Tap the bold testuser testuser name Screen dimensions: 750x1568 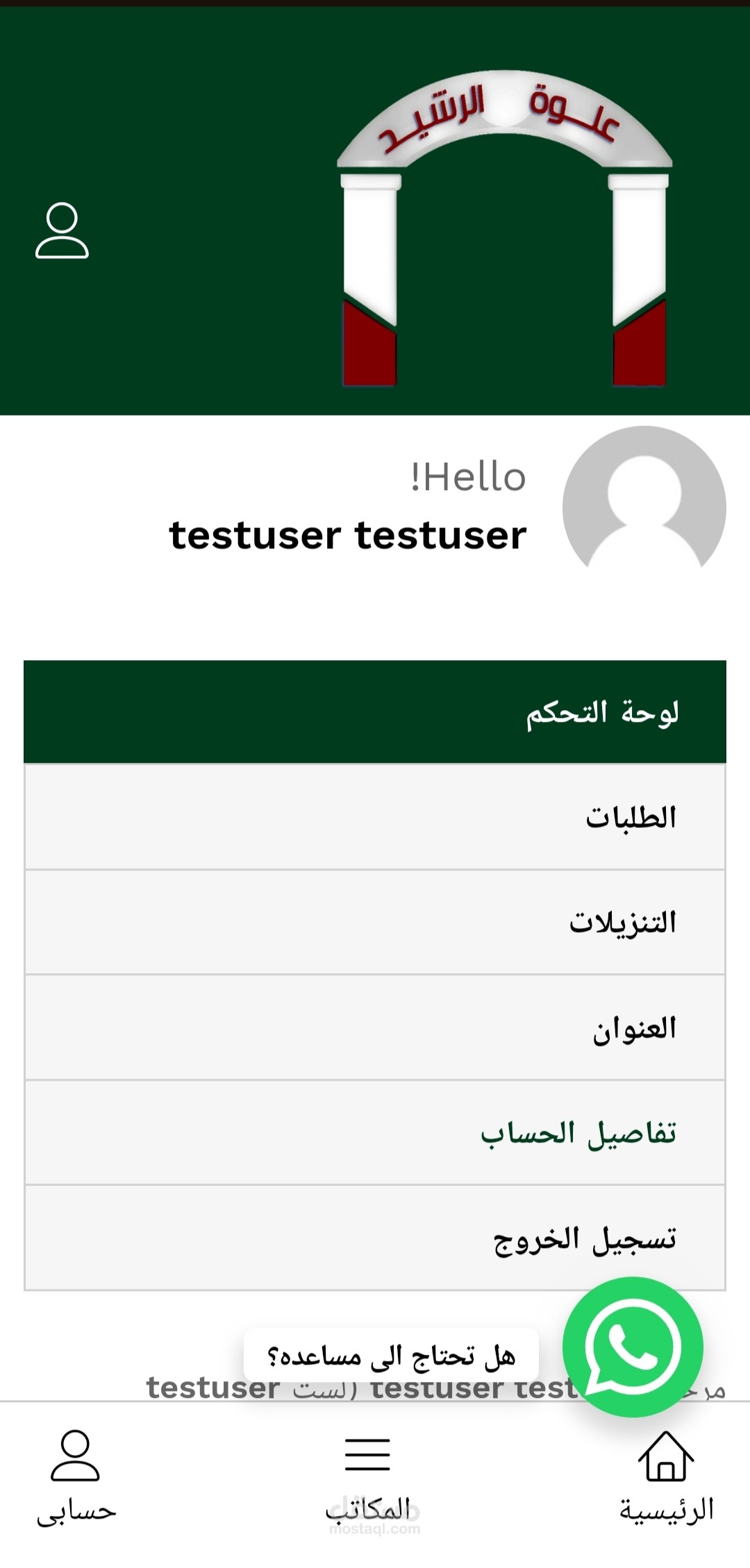point(348,536)
